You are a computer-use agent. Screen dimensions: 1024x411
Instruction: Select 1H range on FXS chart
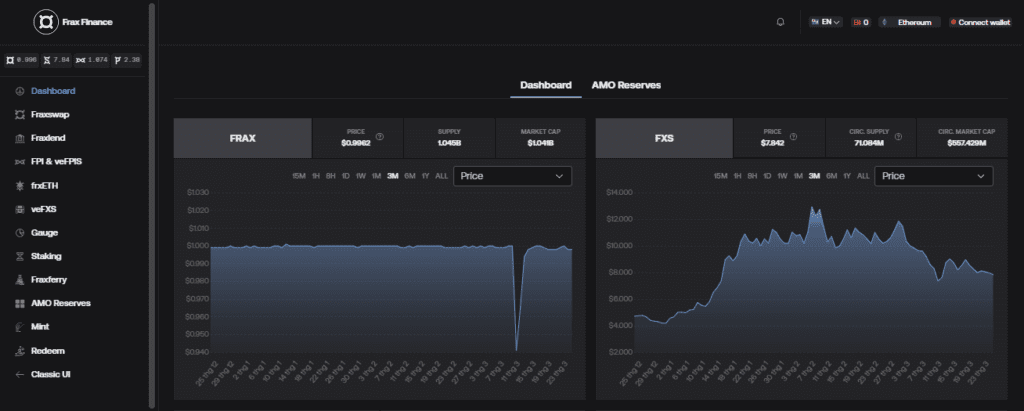point(737,176)
